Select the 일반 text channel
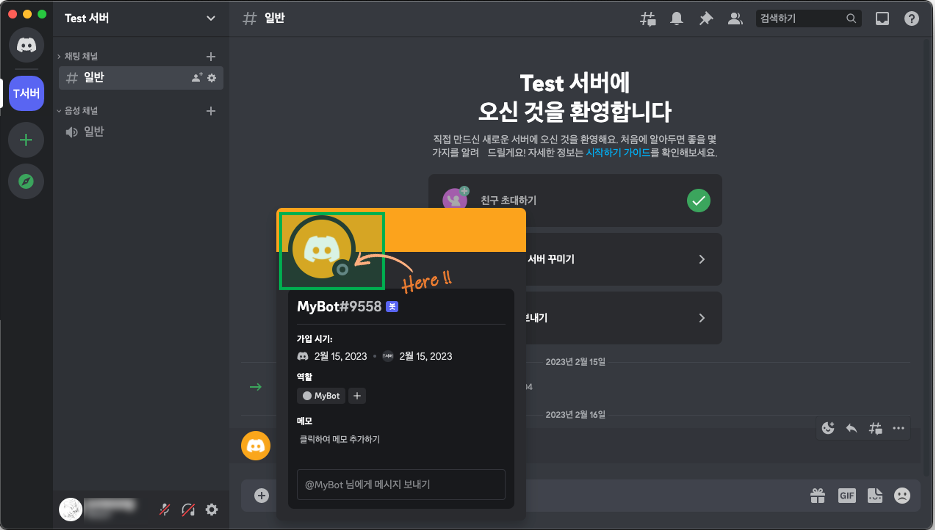The width and height of the screenshot is (935, 530). [141, 78]
